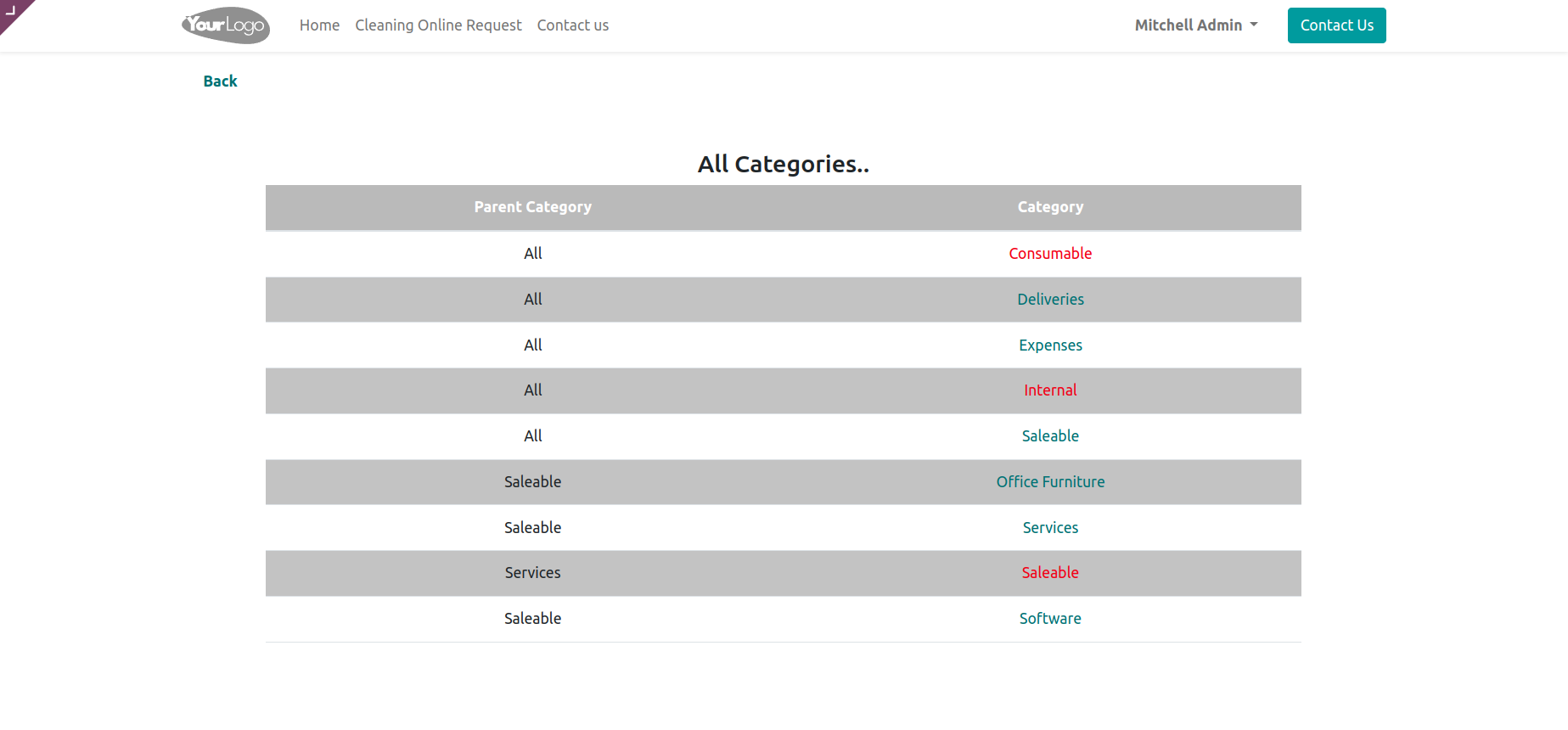Open the purple corner editor toggle
Viewport: 1568px width, 730px height.
[12, 12]
